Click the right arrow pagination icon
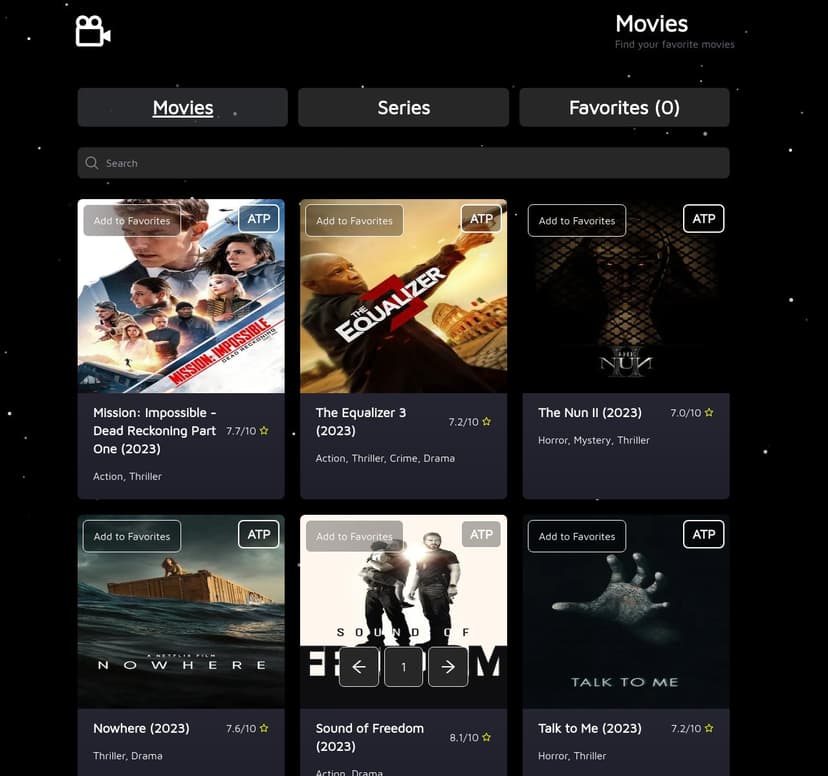Image resolution: width=828 pixels, height=776 pixels. [447, 666]
